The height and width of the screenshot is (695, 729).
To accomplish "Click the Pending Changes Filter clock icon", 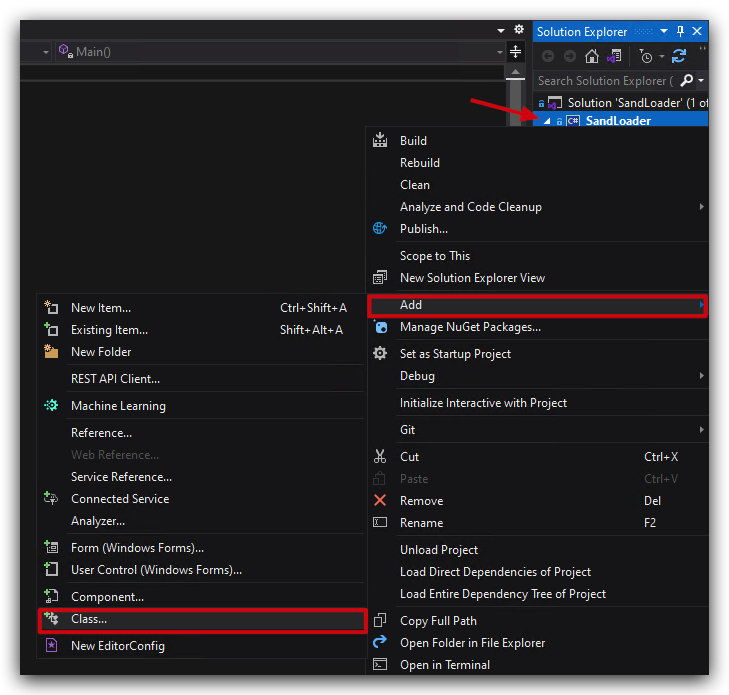I will 645,56.
